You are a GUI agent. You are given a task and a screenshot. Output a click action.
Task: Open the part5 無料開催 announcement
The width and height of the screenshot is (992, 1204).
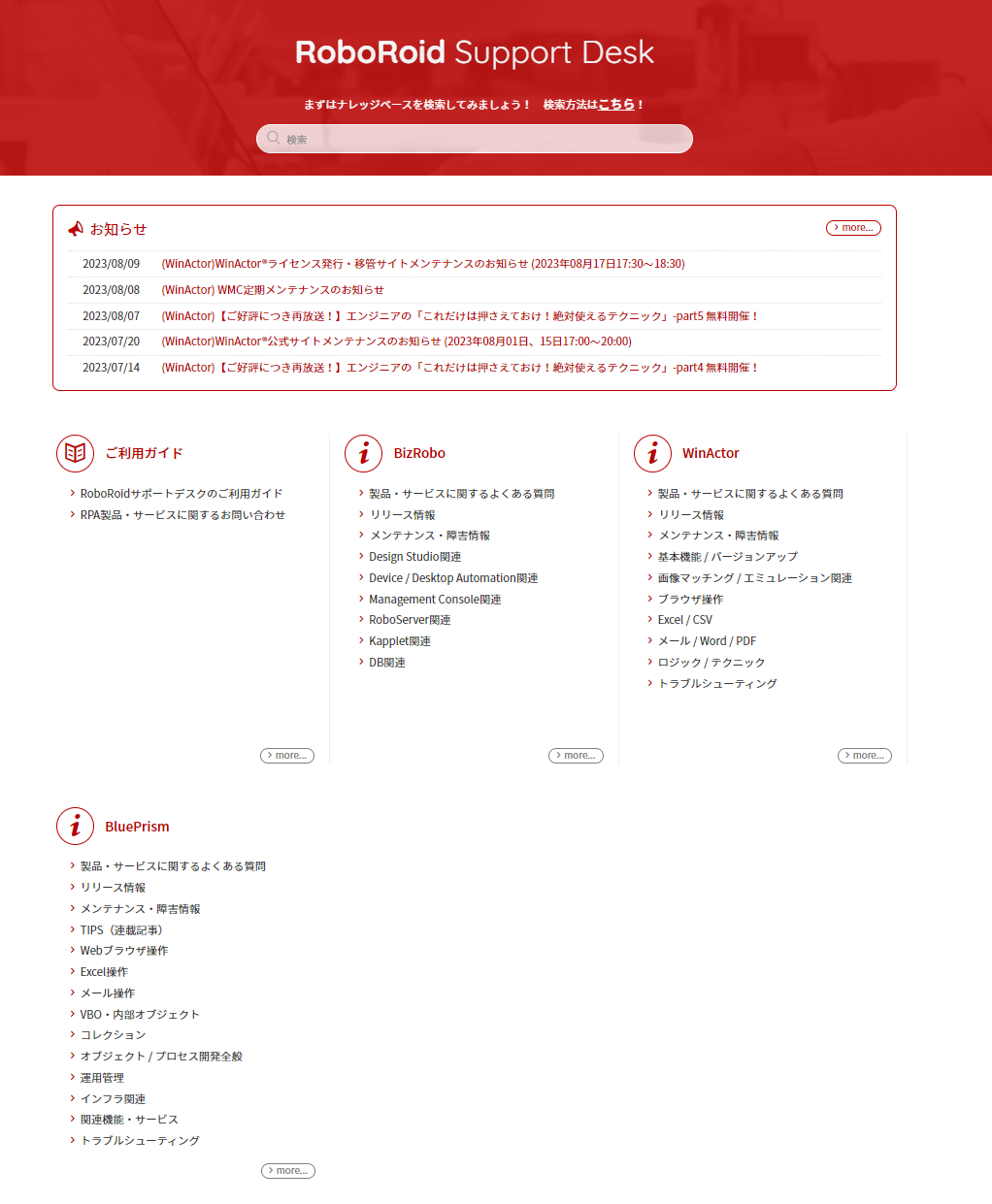[460, 316]
